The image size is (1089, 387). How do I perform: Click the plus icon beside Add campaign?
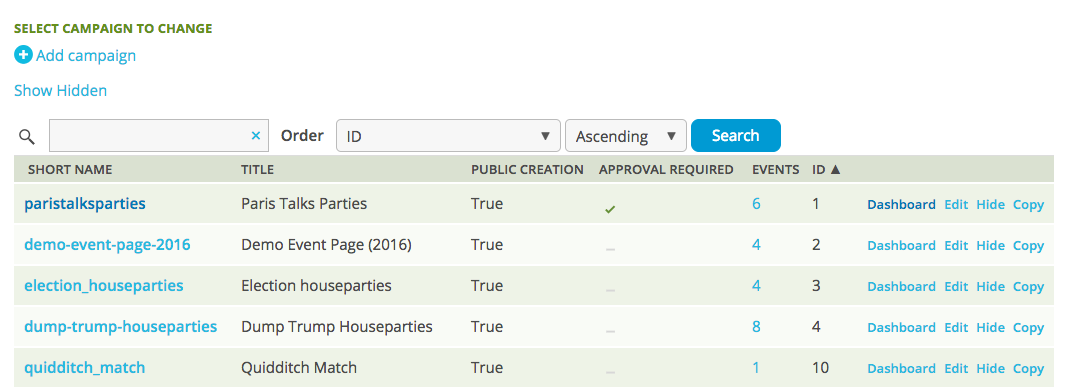click(x=23, y=55)
